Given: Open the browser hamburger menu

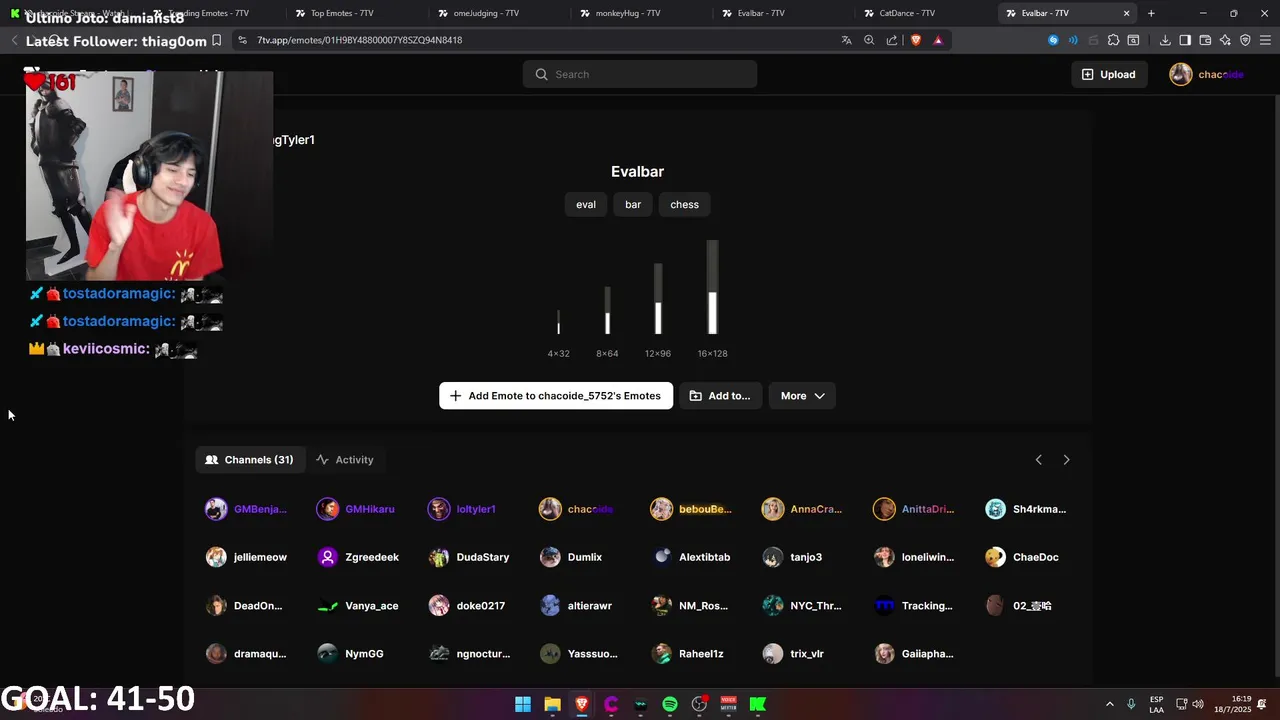Looking at the screenshot, I should pos(1265,40).
